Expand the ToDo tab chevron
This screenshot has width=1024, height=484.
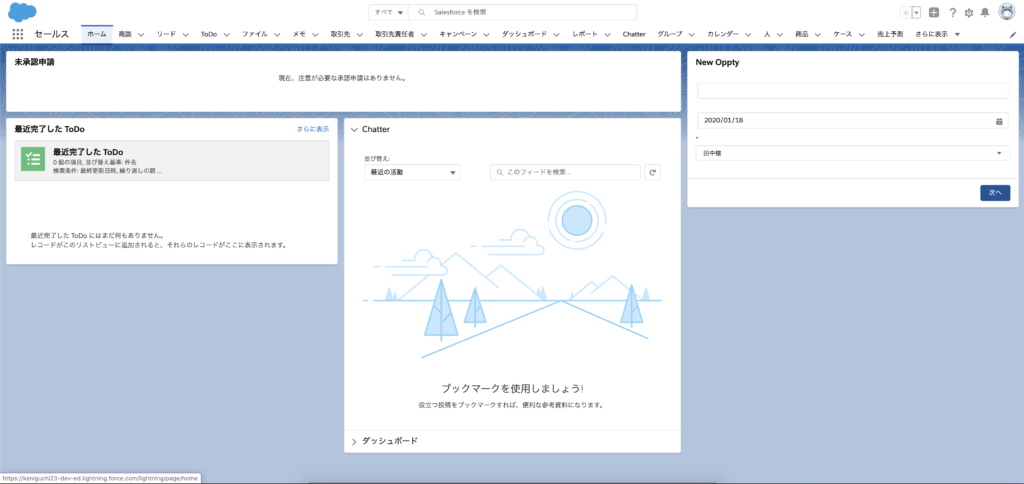(227, 34)
